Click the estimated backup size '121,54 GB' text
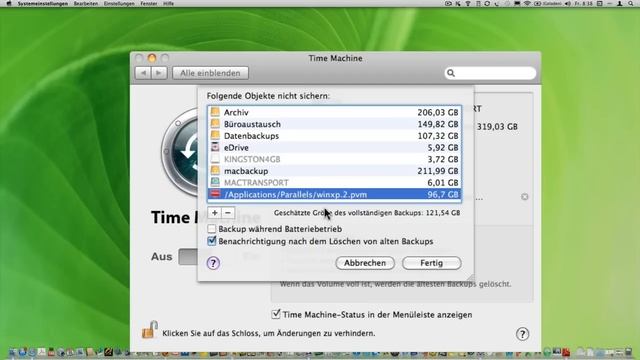 coord(443,213)
